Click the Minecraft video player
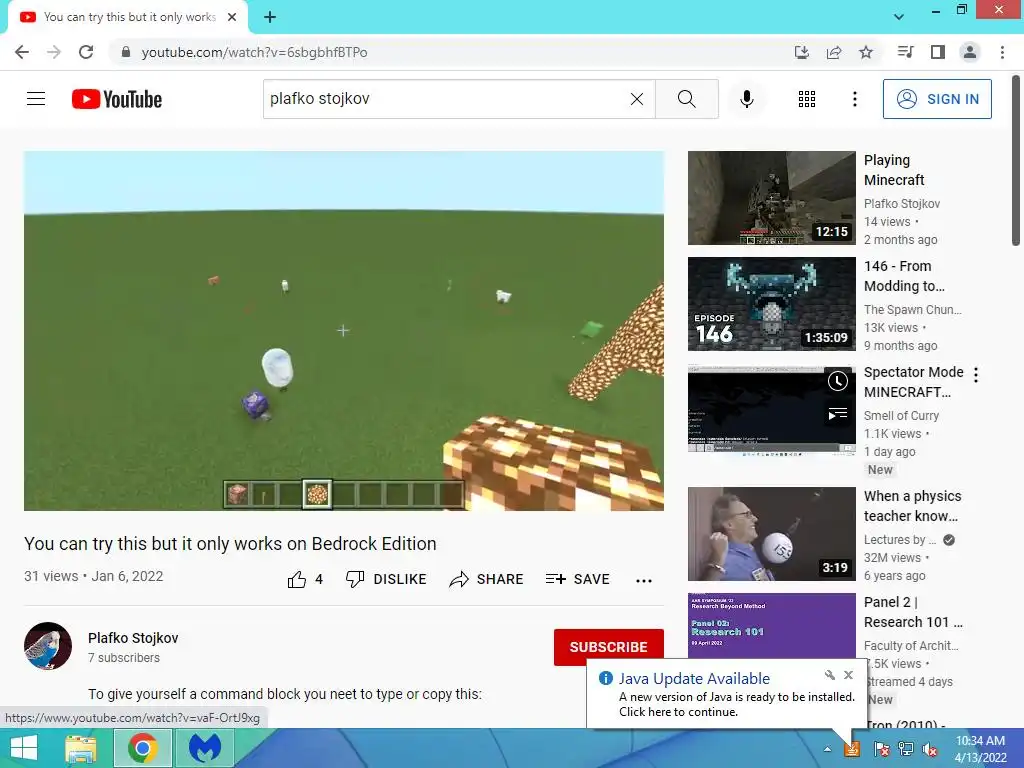 344,331
